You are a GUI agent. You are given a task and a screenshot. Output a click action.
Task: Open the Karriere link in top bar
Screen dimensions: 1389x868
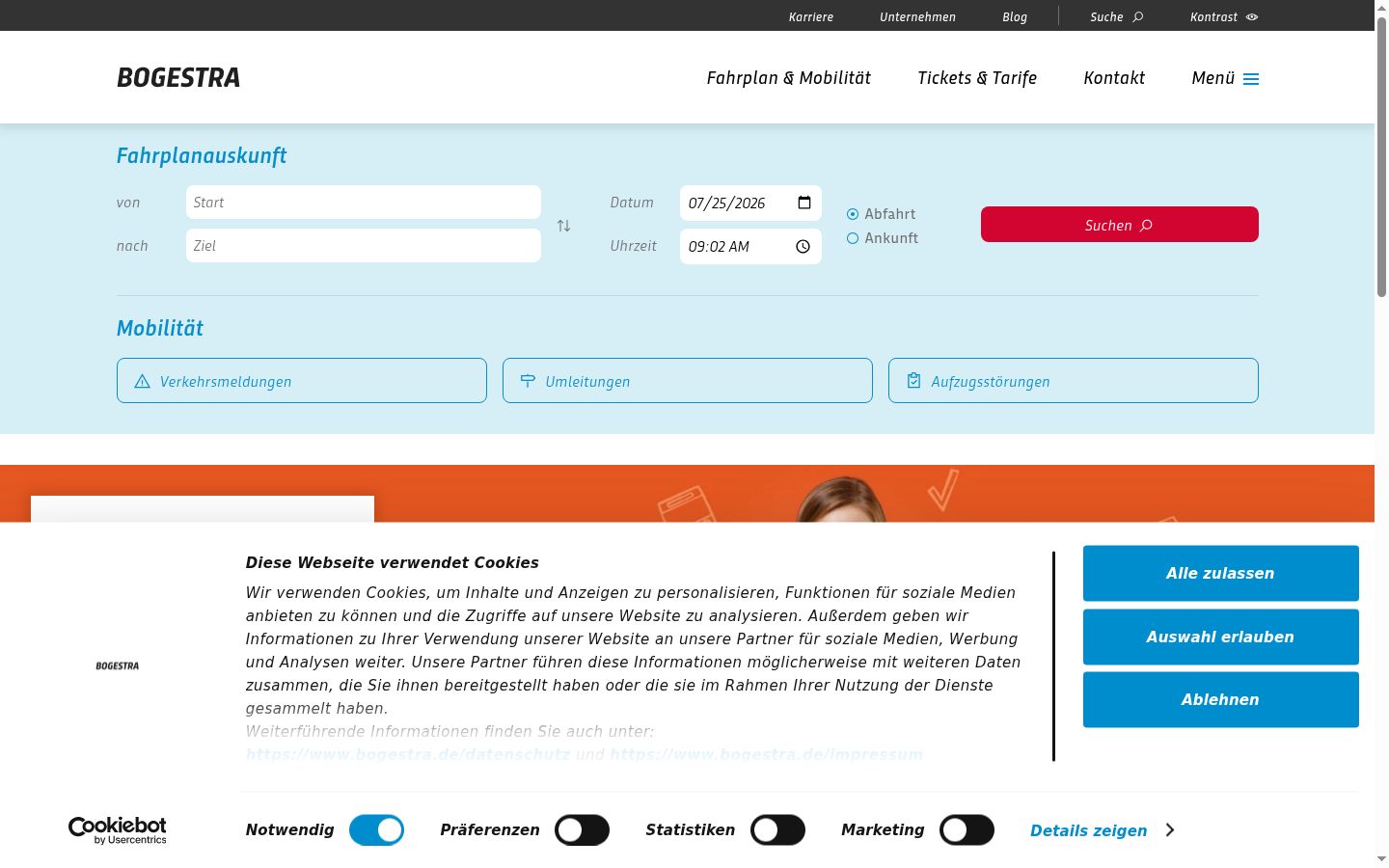(811, 17)
